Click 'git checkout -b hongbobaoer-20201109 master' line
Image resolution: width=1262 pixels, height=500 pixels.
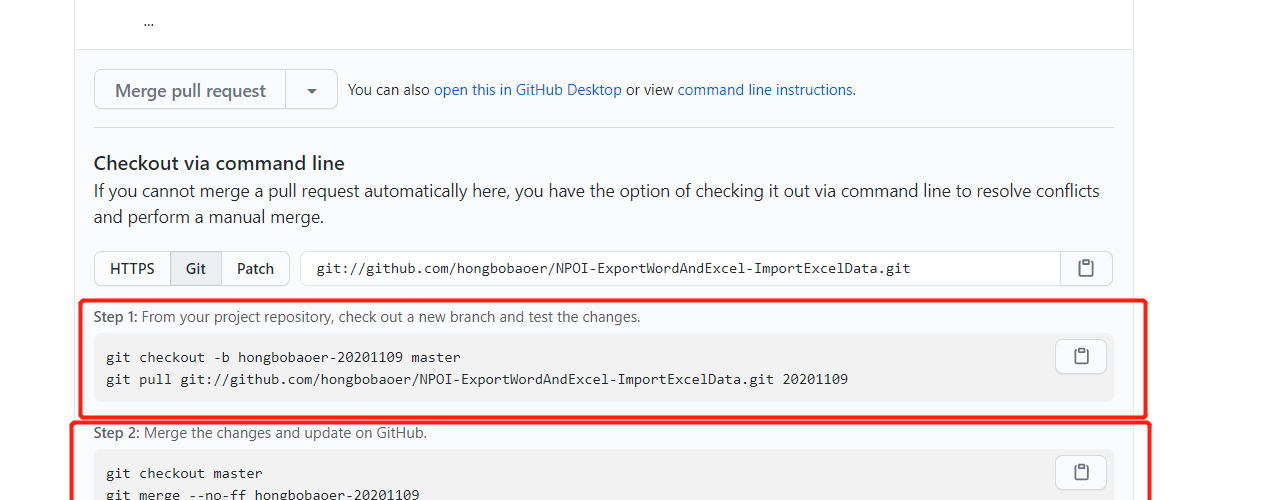pyautogui.click(x=283, y=357)
